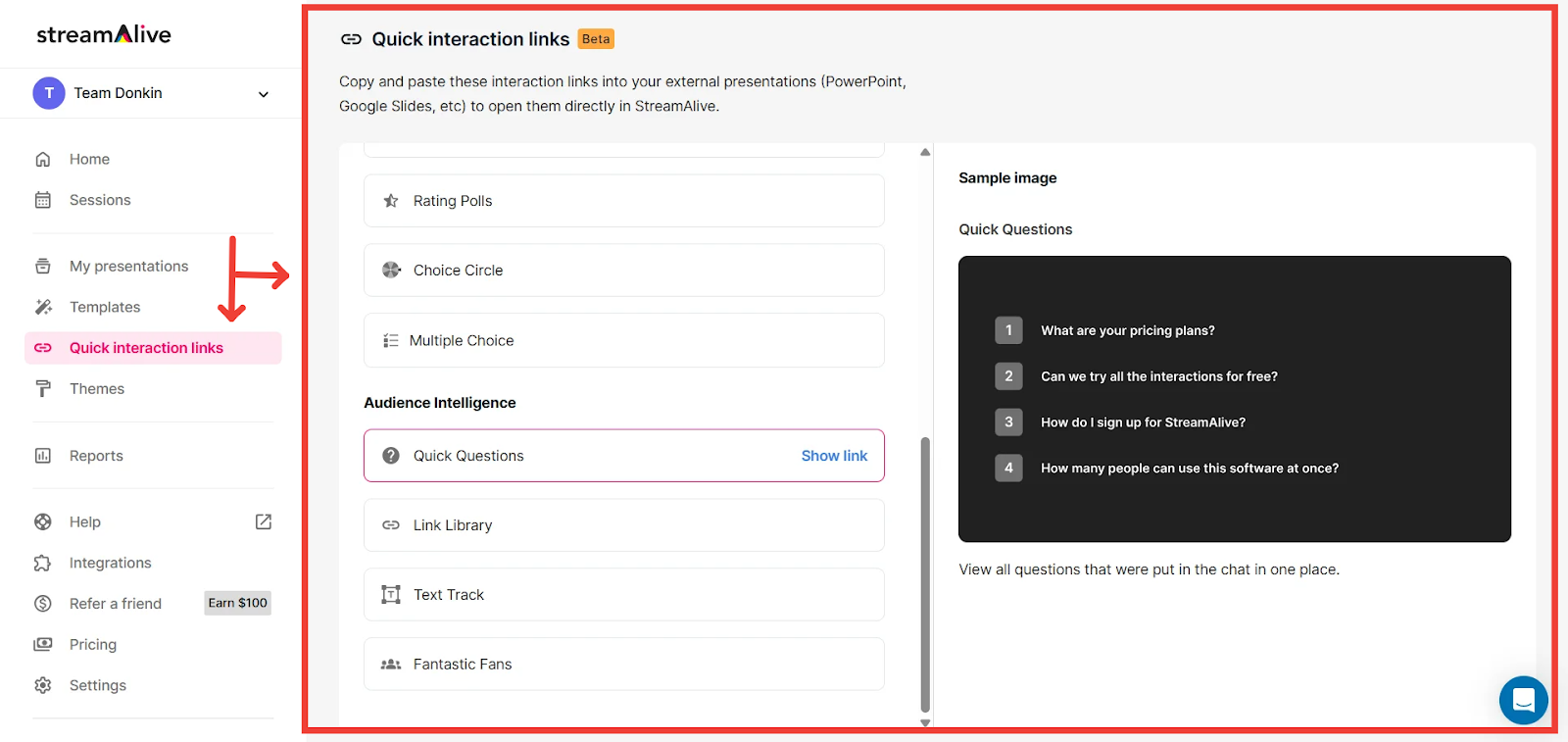Open the Templates page
Viewport: 1568px width, 742px height.
105,307
